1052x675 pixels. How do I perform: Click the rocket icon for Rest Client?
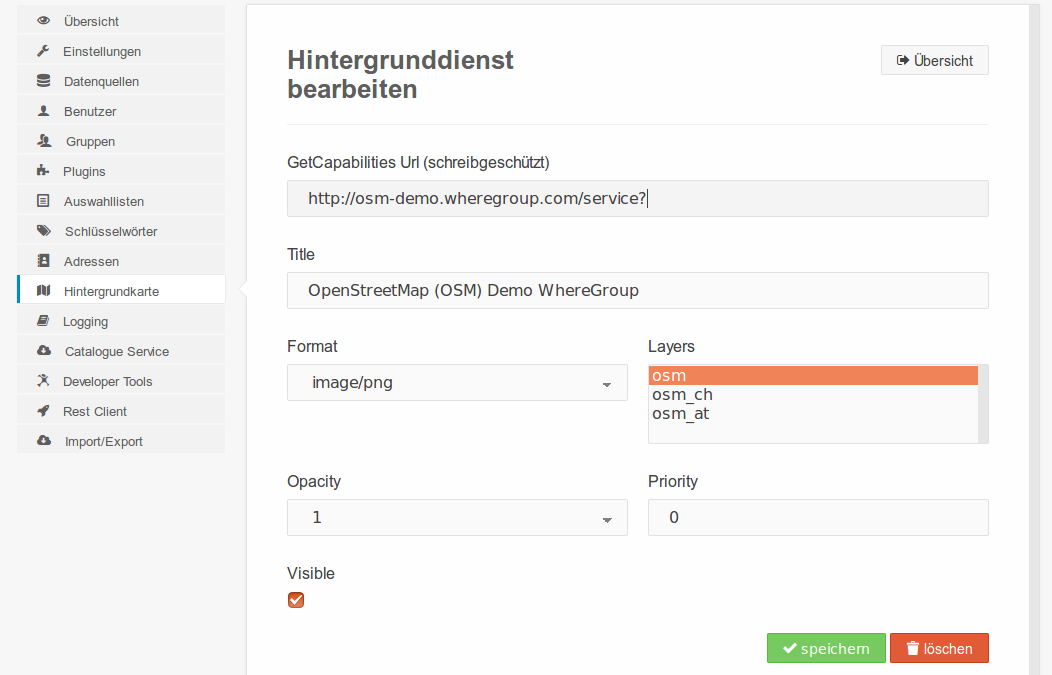tap(43, 411)
